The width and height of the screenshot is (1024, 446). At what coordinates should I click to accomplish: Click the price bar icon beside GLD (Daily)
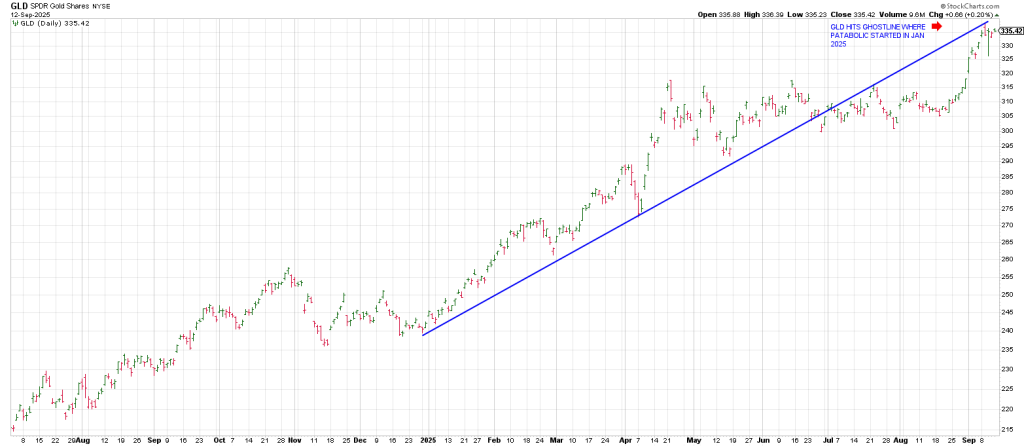coord(13,23)
